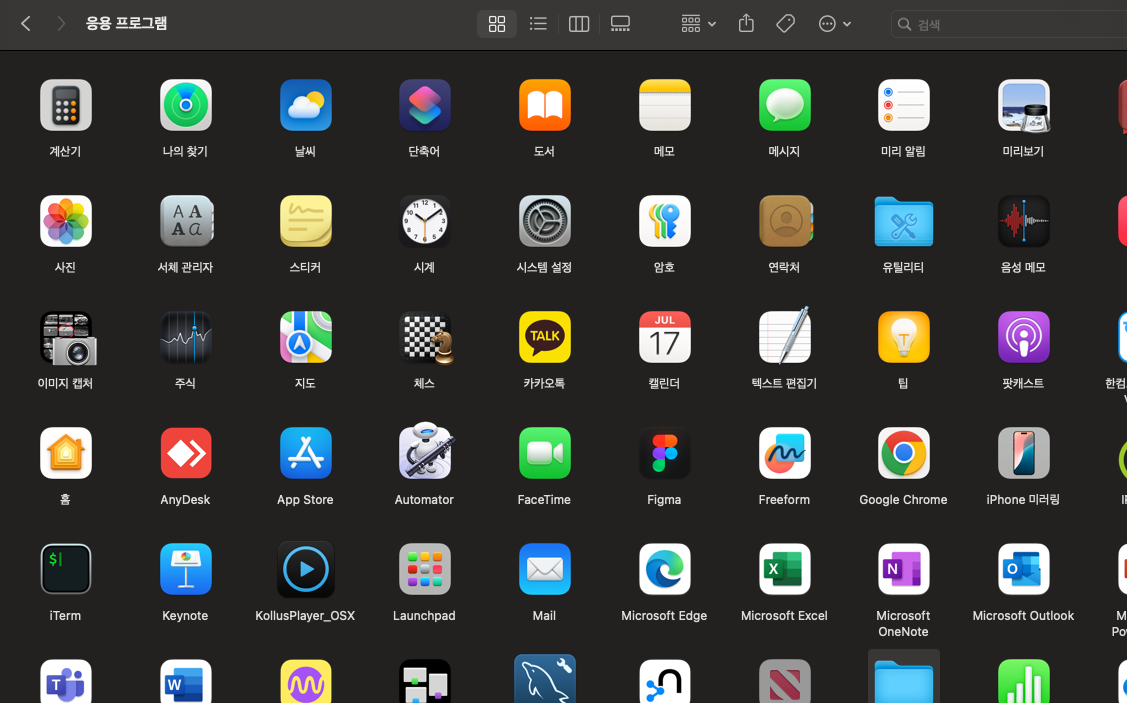Open the 연락처 contacts app
Screen dimensions: 1127x703
coord(785,221)
